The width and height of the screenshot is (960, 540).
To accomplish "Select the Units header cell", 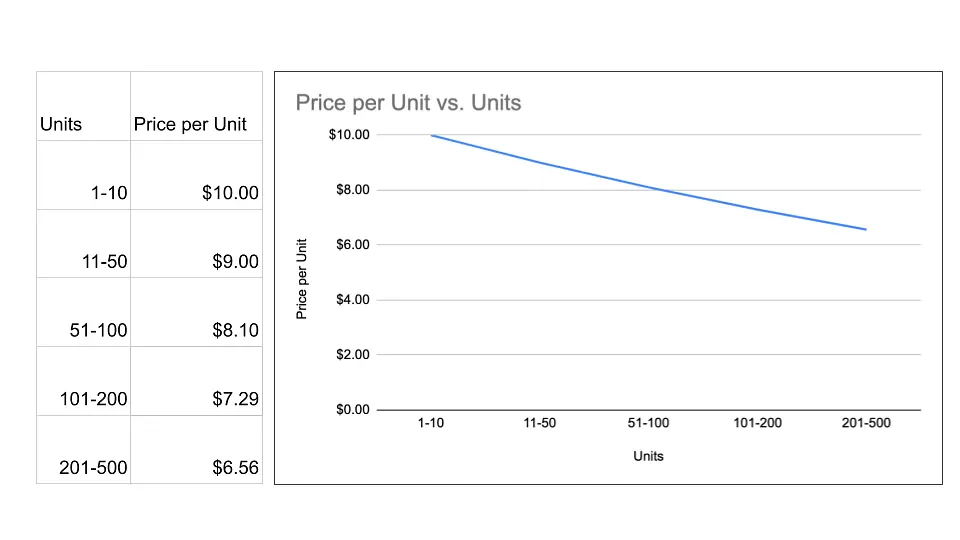I will [83, 106].
